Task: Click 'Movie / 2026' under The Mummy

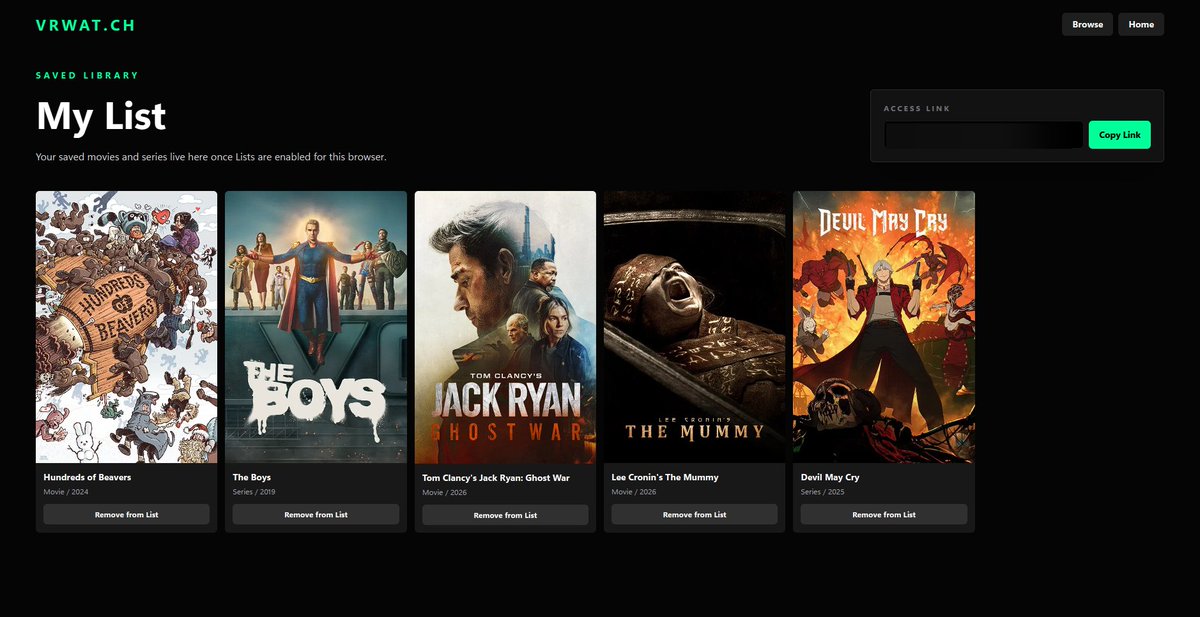Action: click(634, 492)
